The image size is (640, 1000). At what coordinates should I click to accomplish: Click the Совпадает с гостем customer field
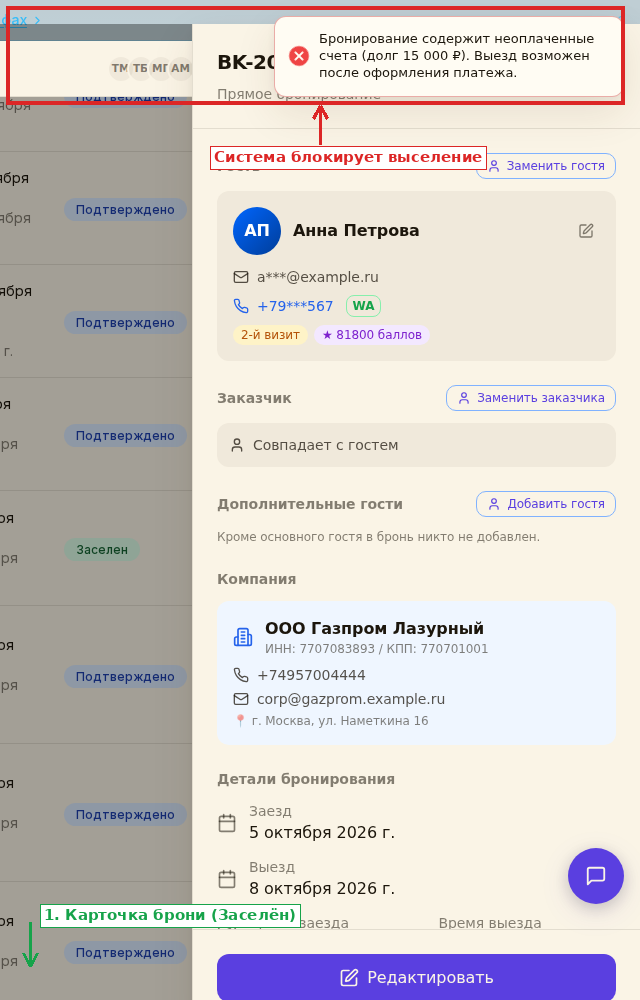pyautogui.click(x=416, y=445)
